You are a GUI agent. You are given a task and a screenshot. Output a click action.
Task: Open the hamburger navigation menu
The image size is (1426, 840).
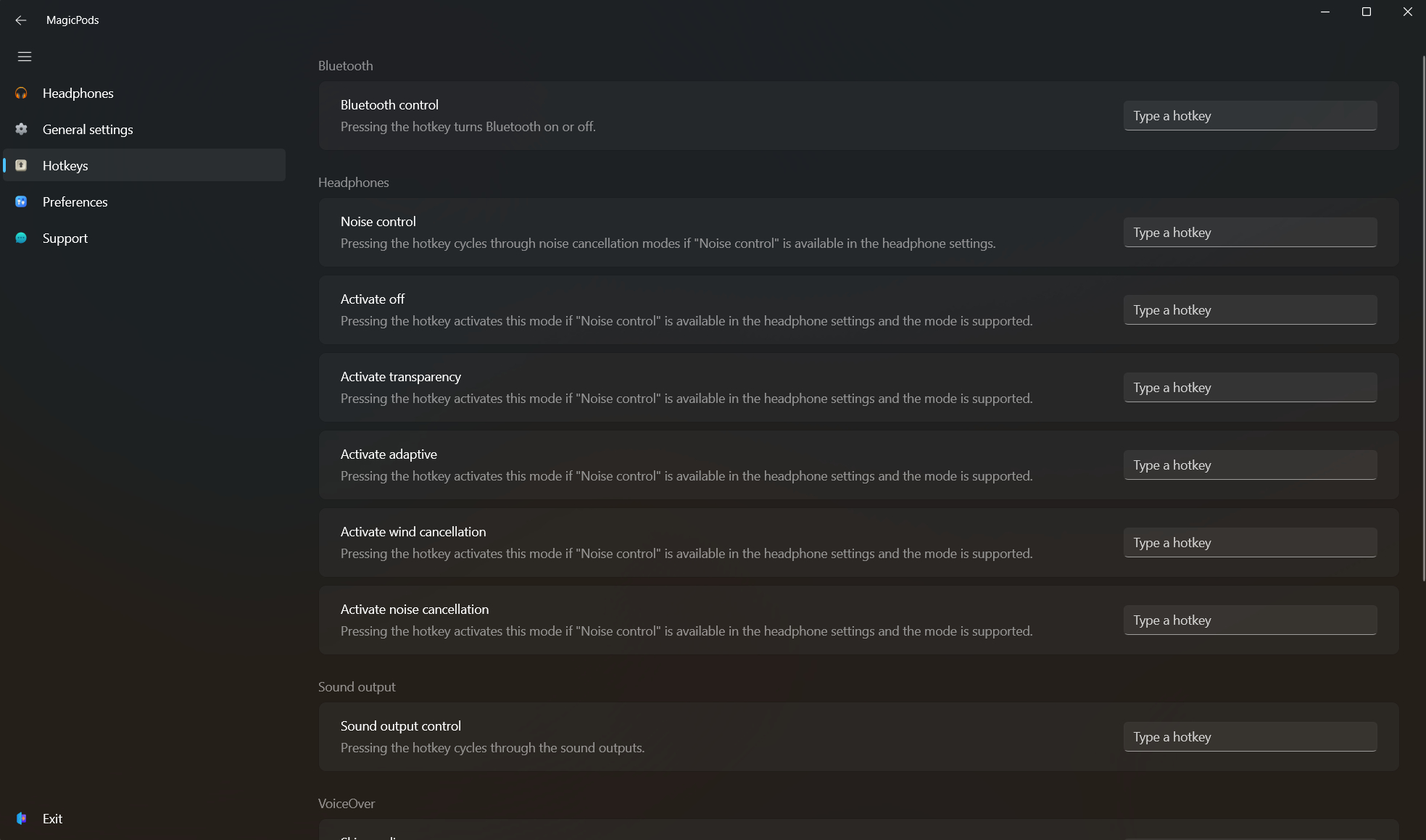25,57
